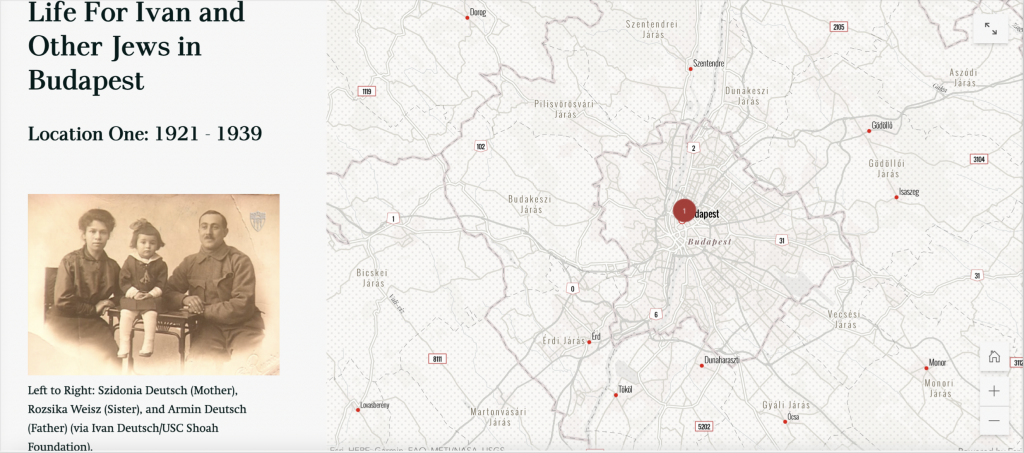Viewport: 1024px width, 453px height.
Task: Click the Lovasberény town marker dot
Action: tap(357, 410)
